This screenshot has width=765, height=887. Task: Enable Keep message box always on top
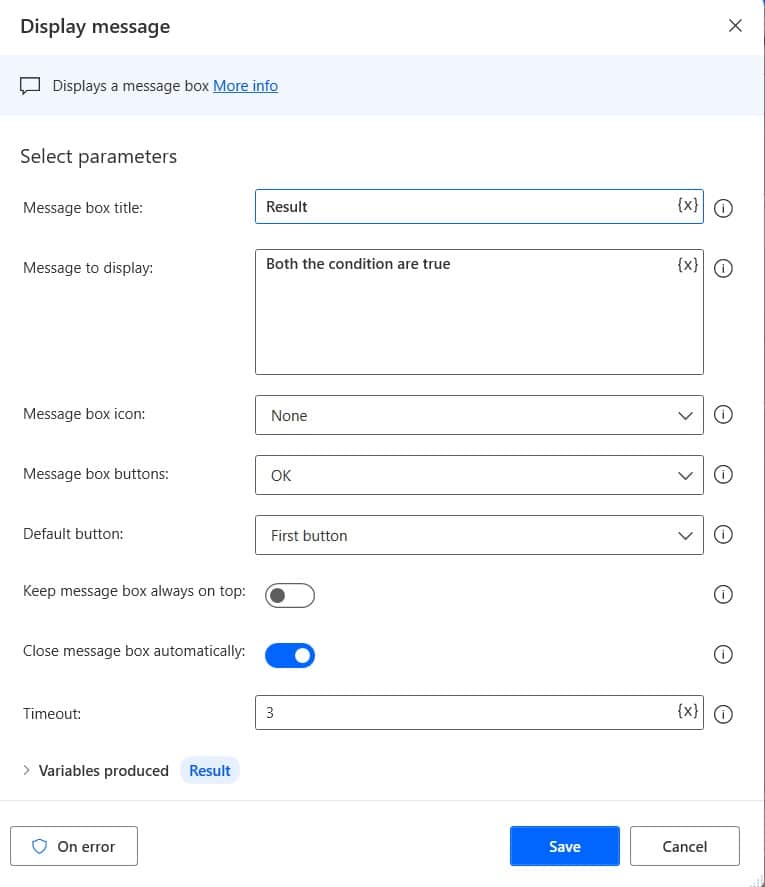(x=290, y=595)
